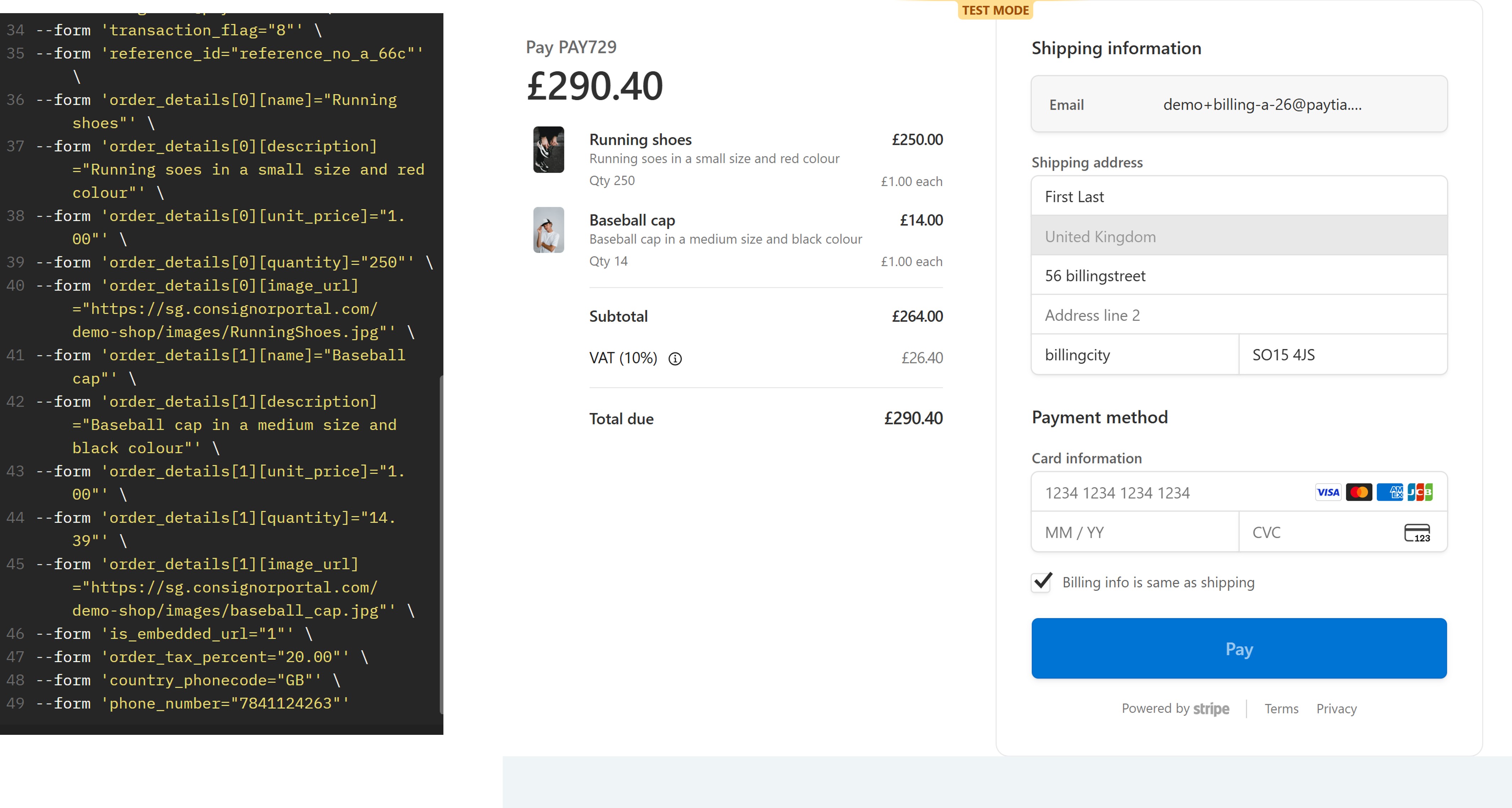Screen dimensions: 1512x808
Task: Click the Powered by Stripe link
Action: click(x=1175, y=709)
